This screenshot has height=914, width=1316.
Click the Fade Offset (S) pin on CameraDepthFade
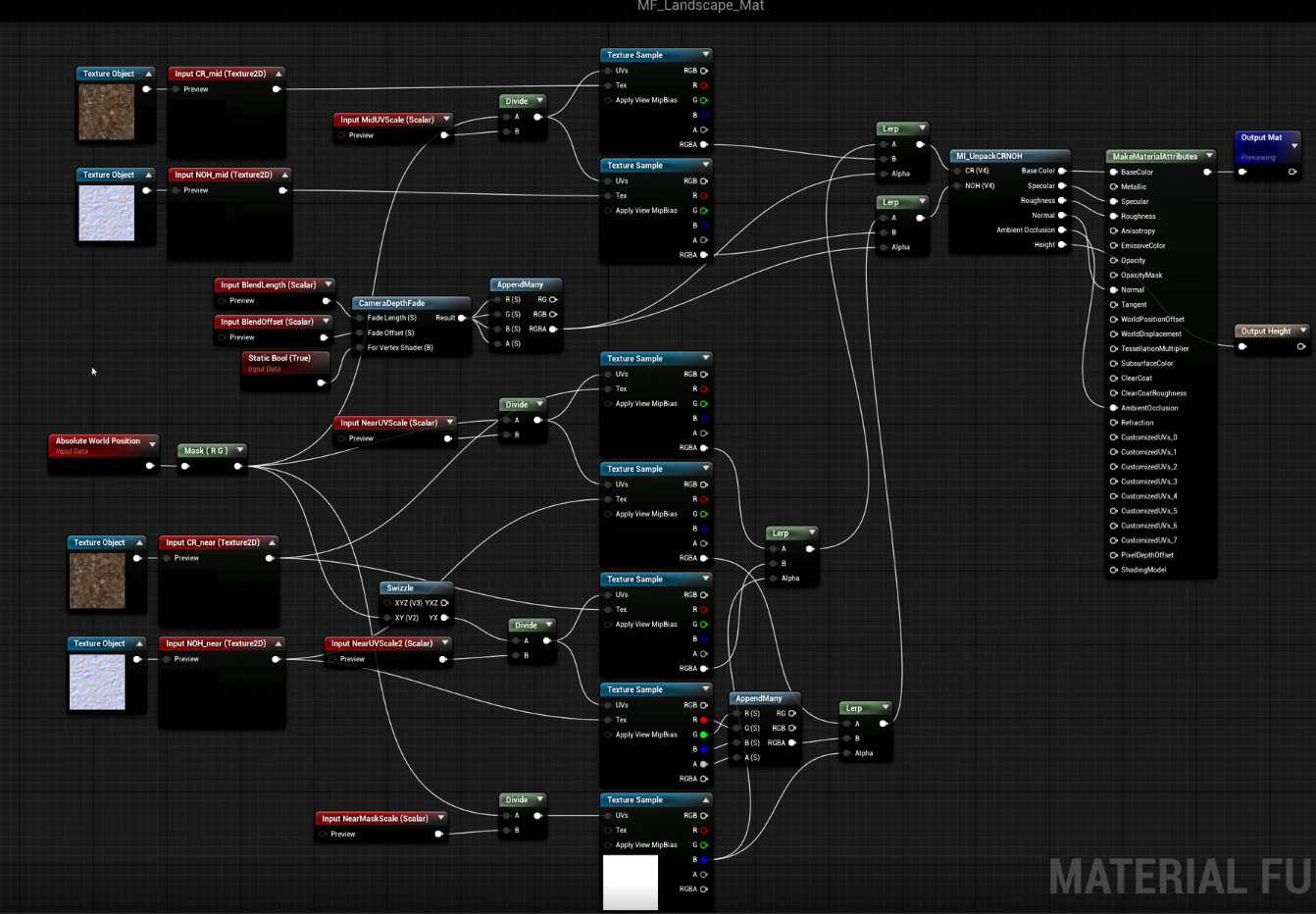tap(360, 332)
